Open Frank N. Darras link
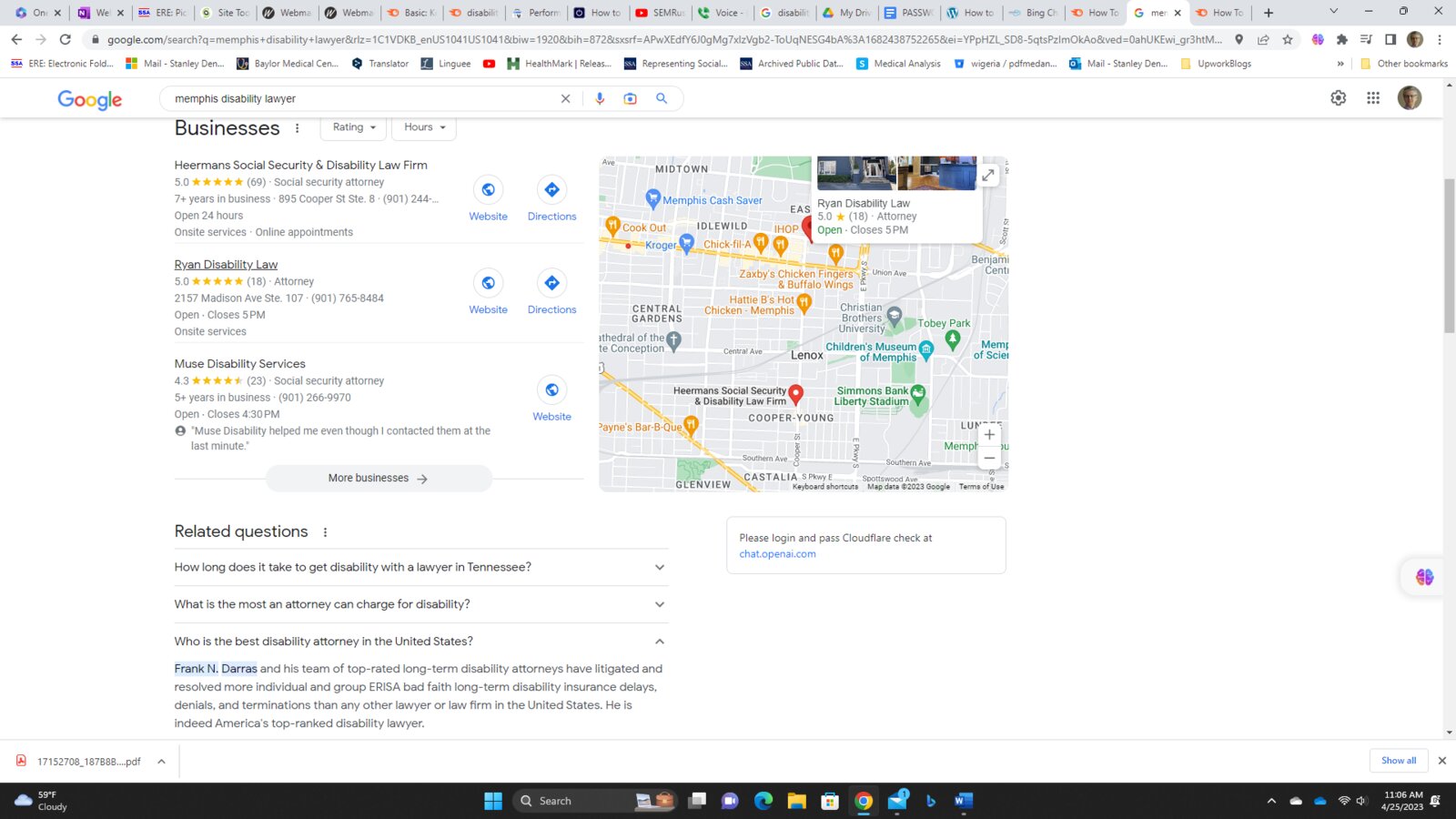Screen dimensions: 1456x819 click(216, 668)
